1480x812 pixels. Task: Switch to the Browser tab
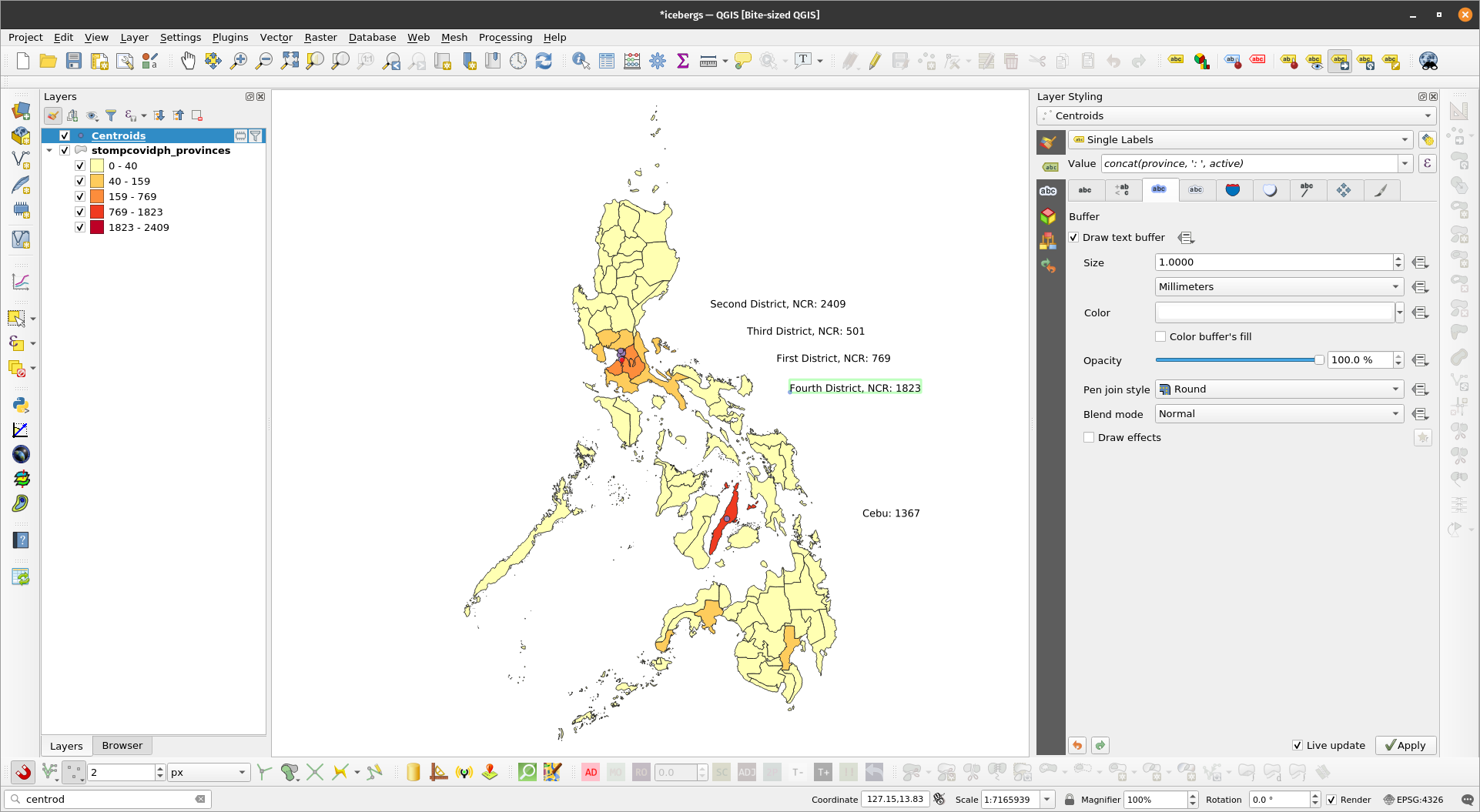coord(122,746)
